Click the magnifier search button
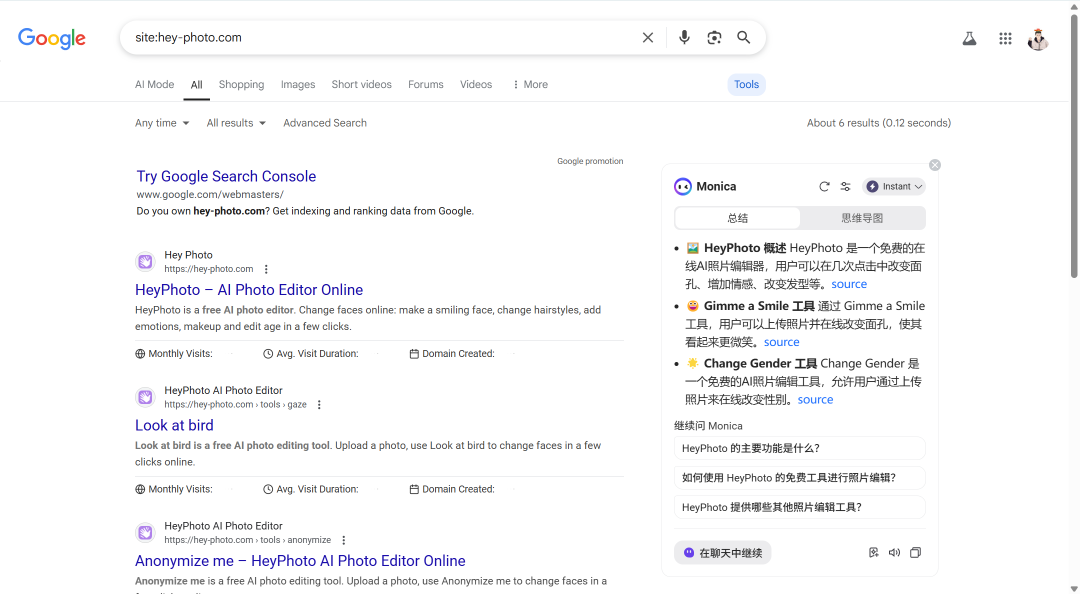This screenshot has width=1080, height=594. tap(744, 37)
